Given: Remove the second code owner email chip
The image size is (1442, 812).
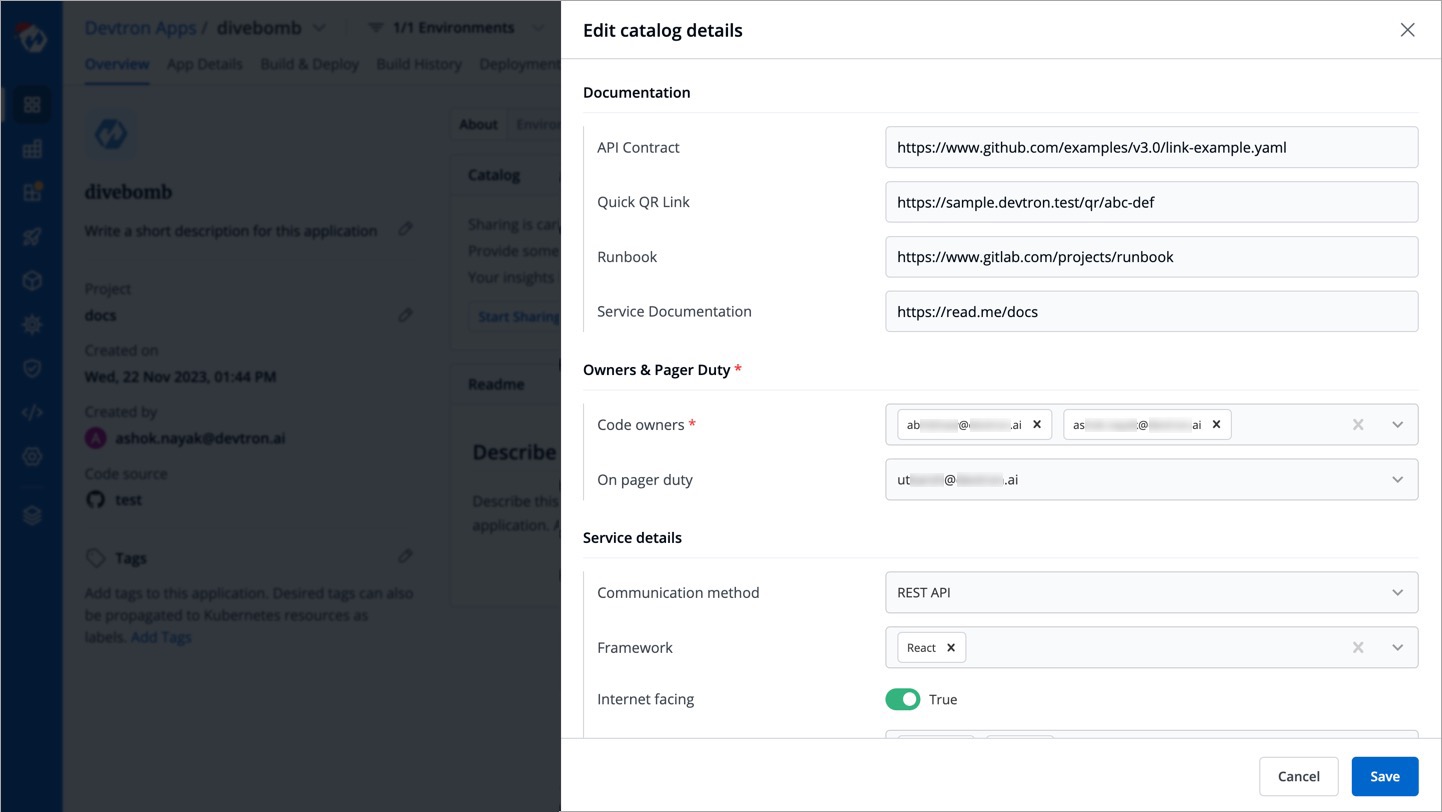Looking at the screenshot, I should pos(1216,425).
